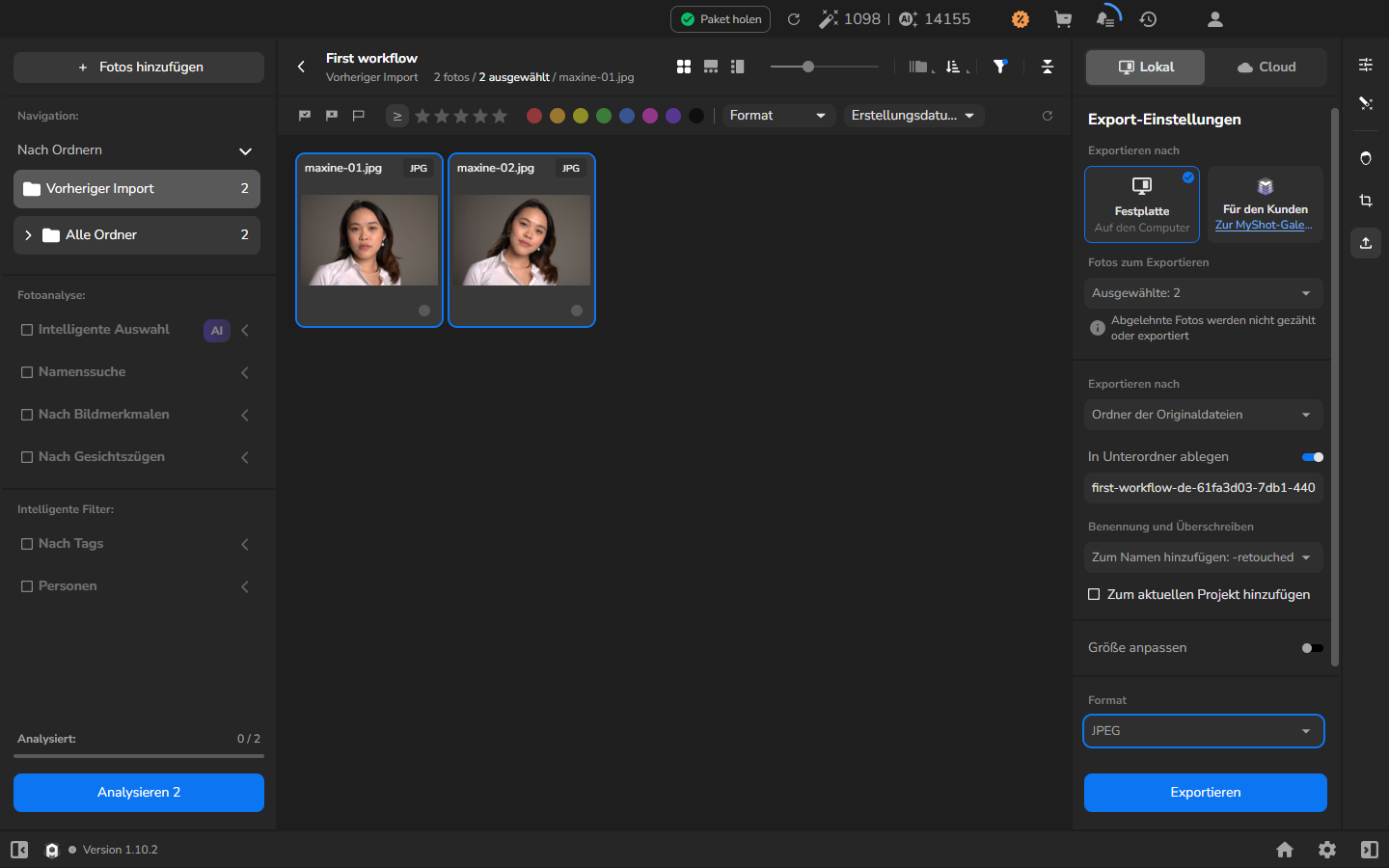
Task: Tick the Intelligente Auswahl checkbox
Action: tap(27, 330)
